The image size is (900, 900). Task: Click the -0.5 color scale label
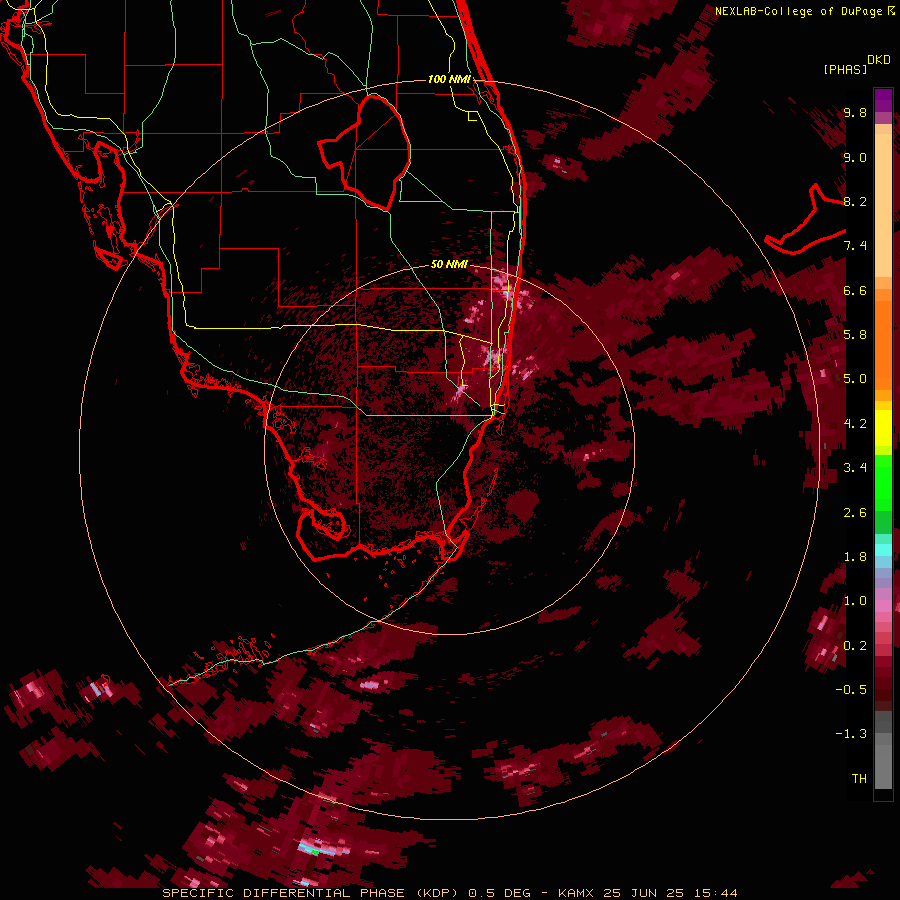[x=851, y=690]
